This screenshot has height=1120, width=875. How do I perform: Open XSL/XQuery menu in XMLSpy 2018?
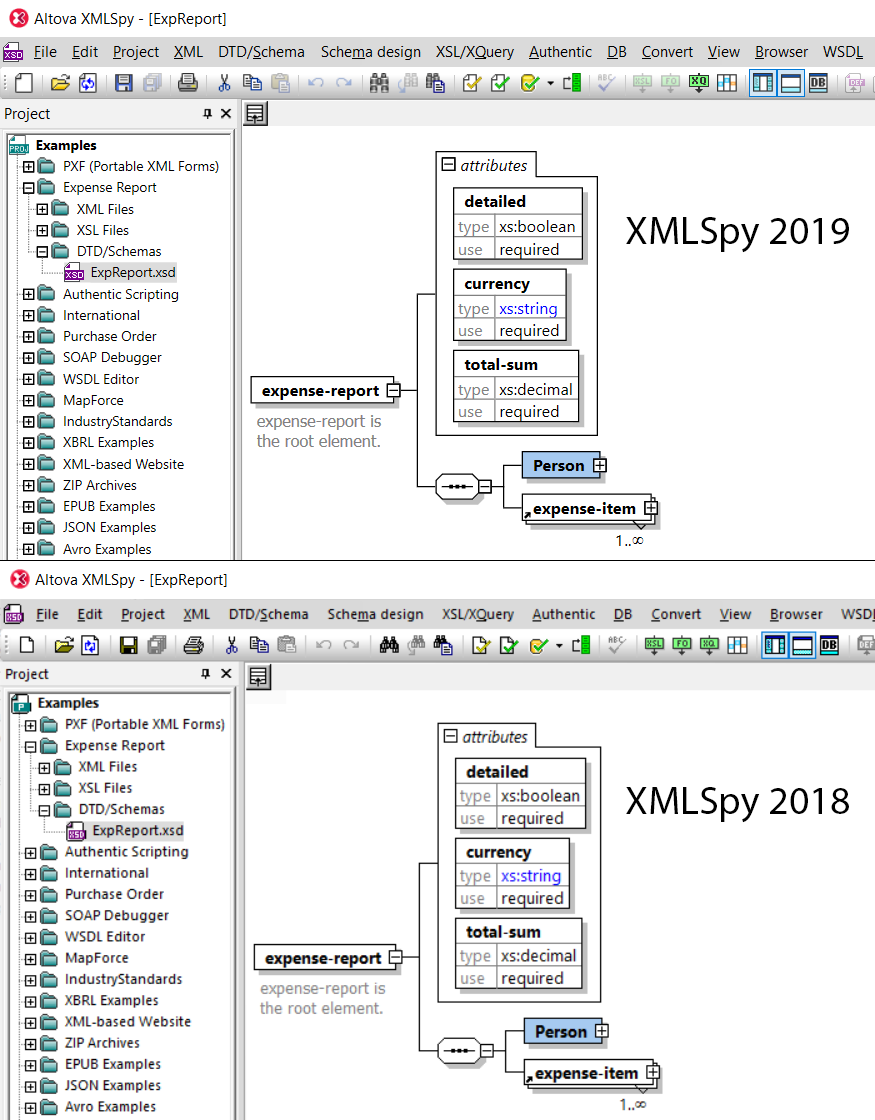pos(478,614)
